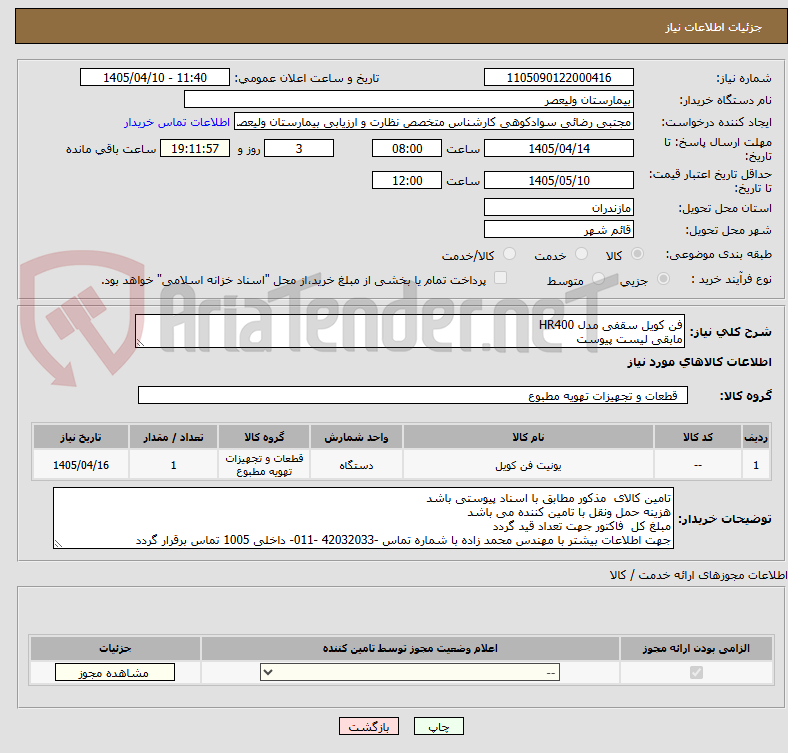Click the deadline time field 08:00
Viewport: 788px width, 753px height.
pos(407,148)
